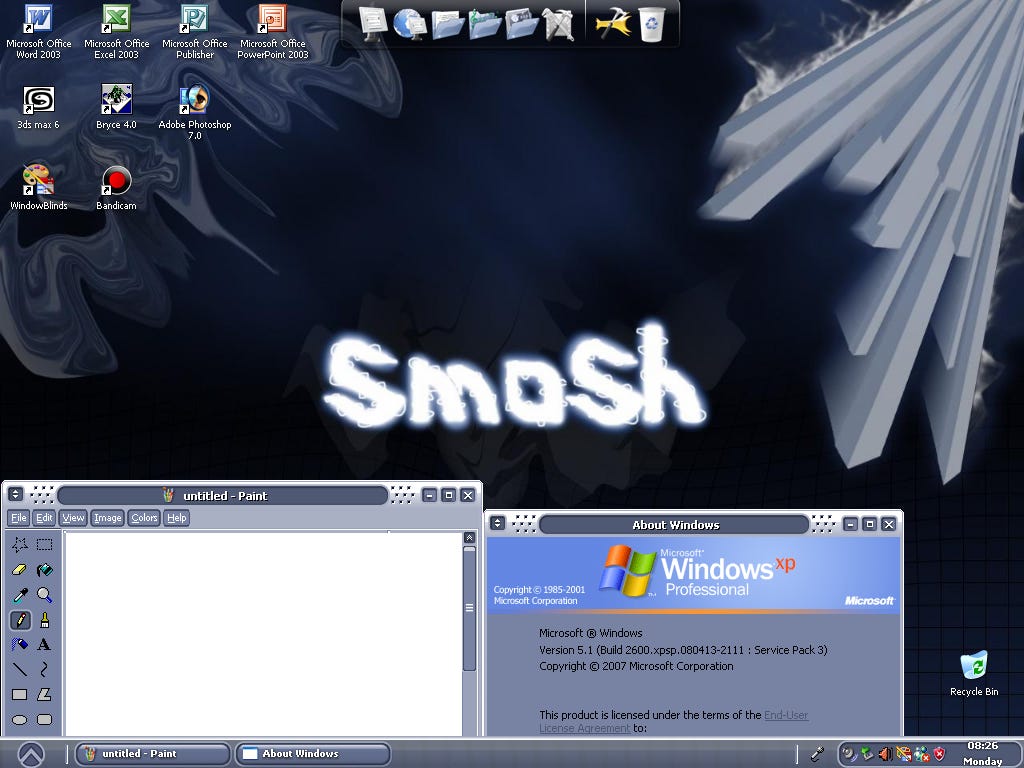Click the Recycle Bin desktop icon
The image size is (1024, 768).
pyautogui.click(x=974, y=673)
